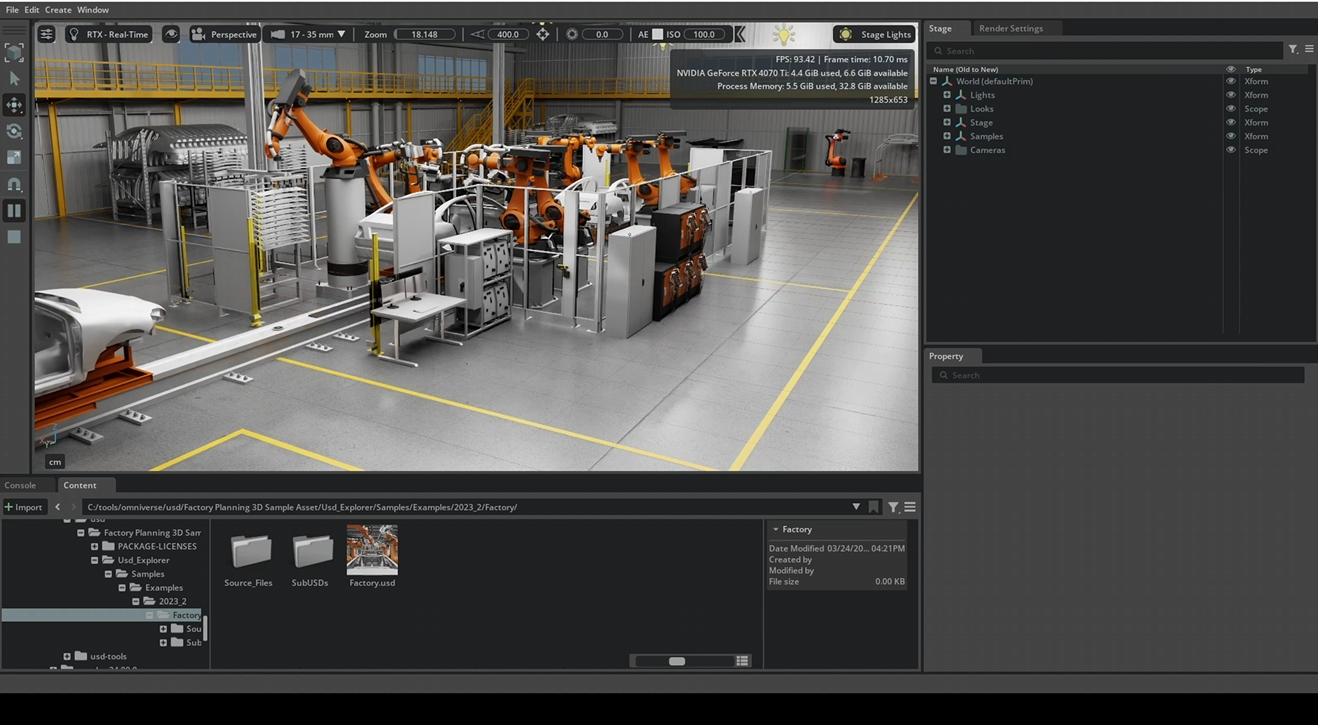Switch to the Render Settings tab
Viewport: 1318px width, 725px height.
[1010, 28]
